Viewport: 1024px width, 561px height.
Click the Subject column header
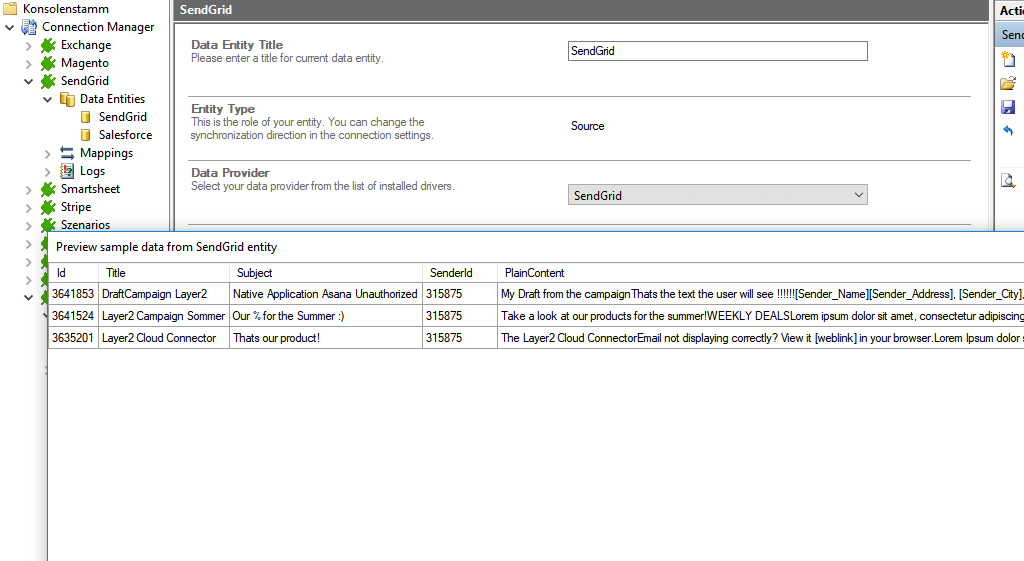point(254,273)
